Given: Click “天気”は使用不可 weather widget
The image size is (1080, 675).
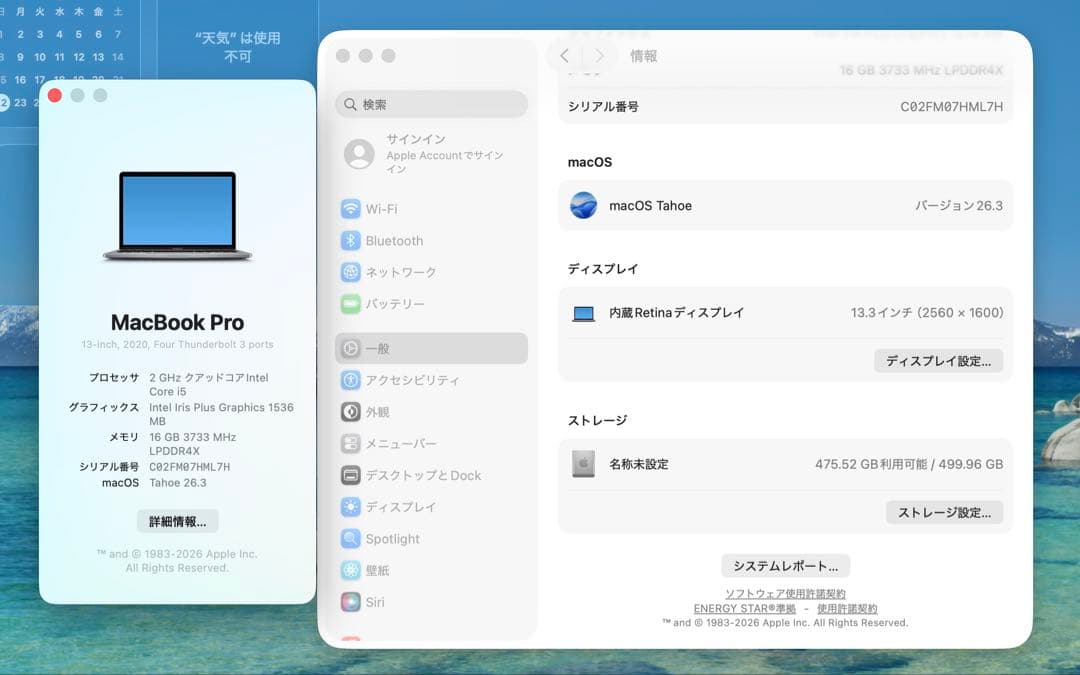Looking at the screenshot, I should pos(238,47).
